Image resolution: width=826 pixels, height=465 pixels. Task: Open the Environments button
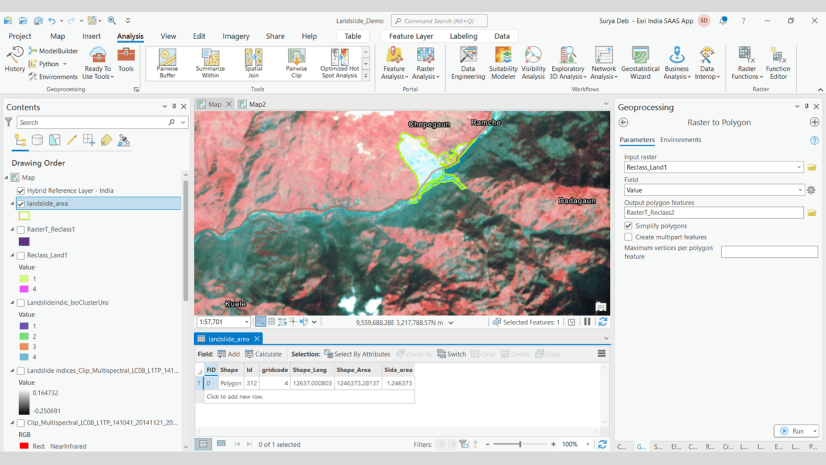point(53,77)
